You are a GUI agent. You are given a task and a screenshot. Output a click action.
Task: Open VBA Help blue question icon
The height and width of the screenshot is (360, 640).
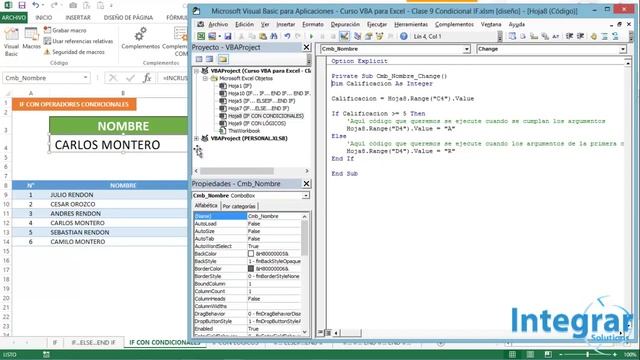pyautogui.click(x=404, y=36)
